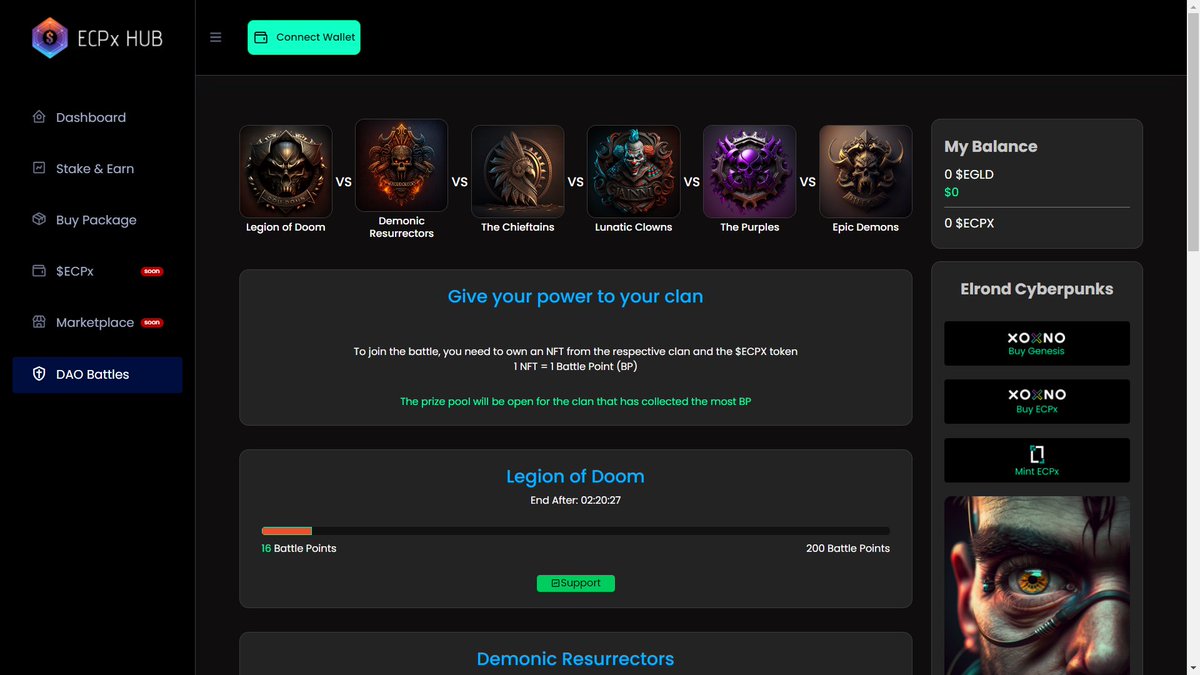Open Stake & Earn section

coord(97,168)
